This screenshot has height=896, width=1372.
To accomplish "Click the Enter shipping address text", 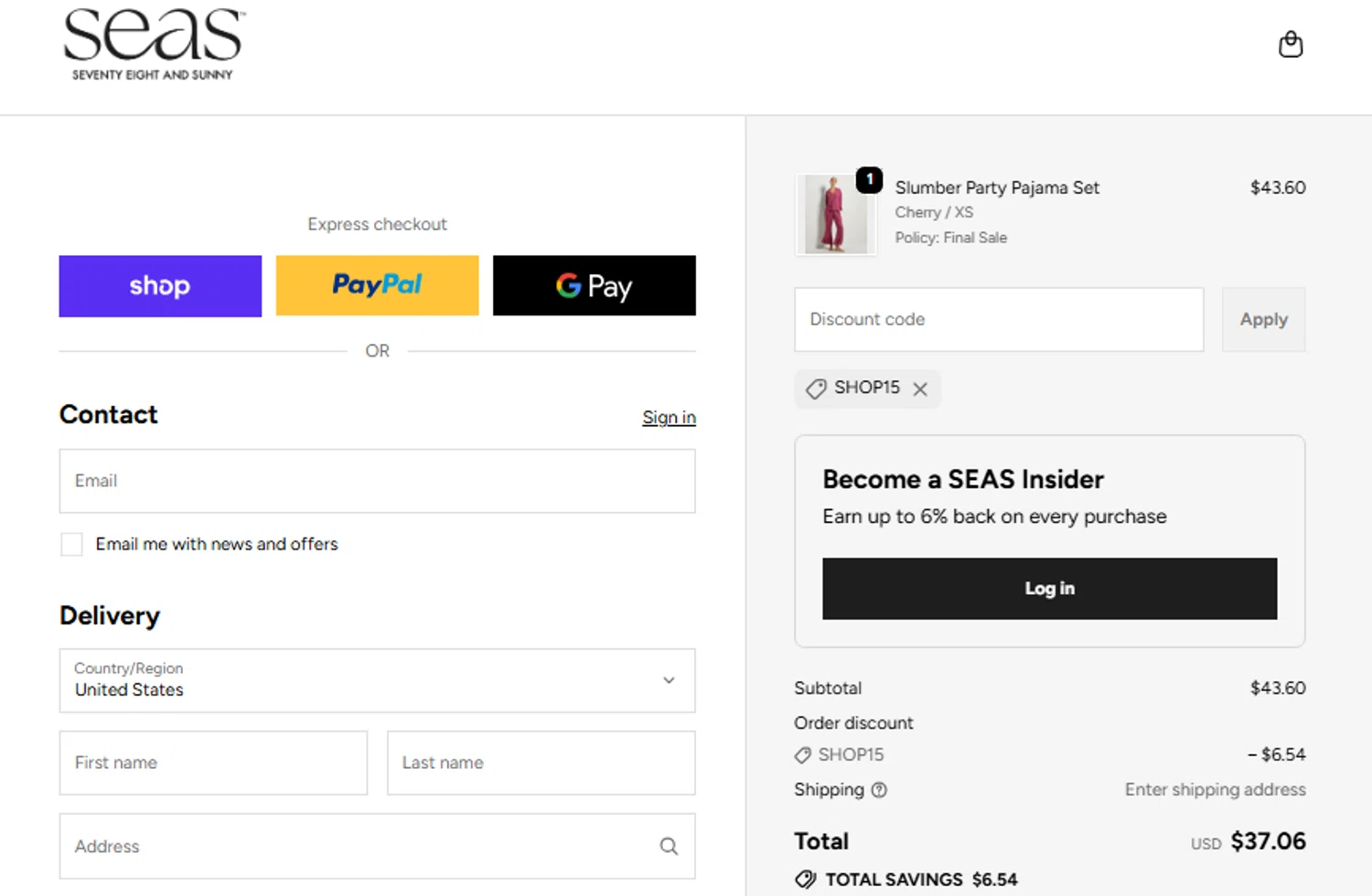I will point(1215,790).
